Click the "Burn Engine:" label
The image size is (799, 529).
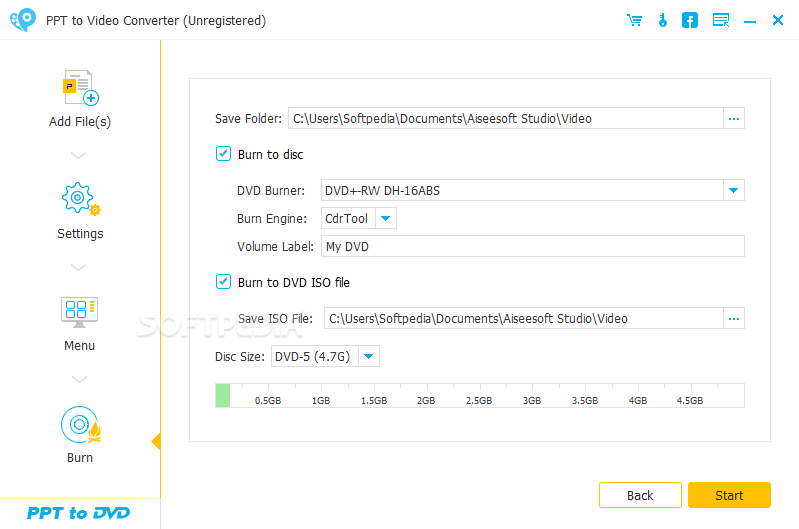(272, 219)
